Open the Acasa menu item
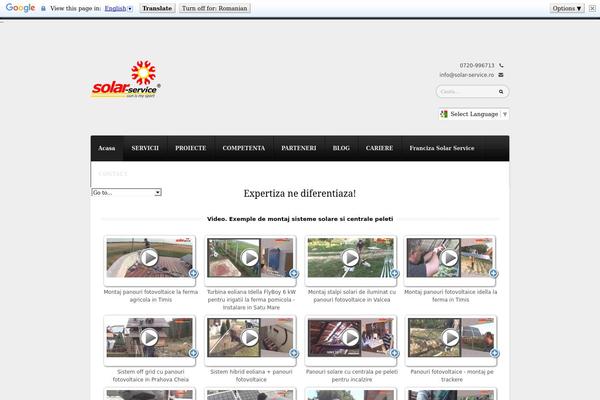This screenshot has width=600, height=400. coord(107,148)
